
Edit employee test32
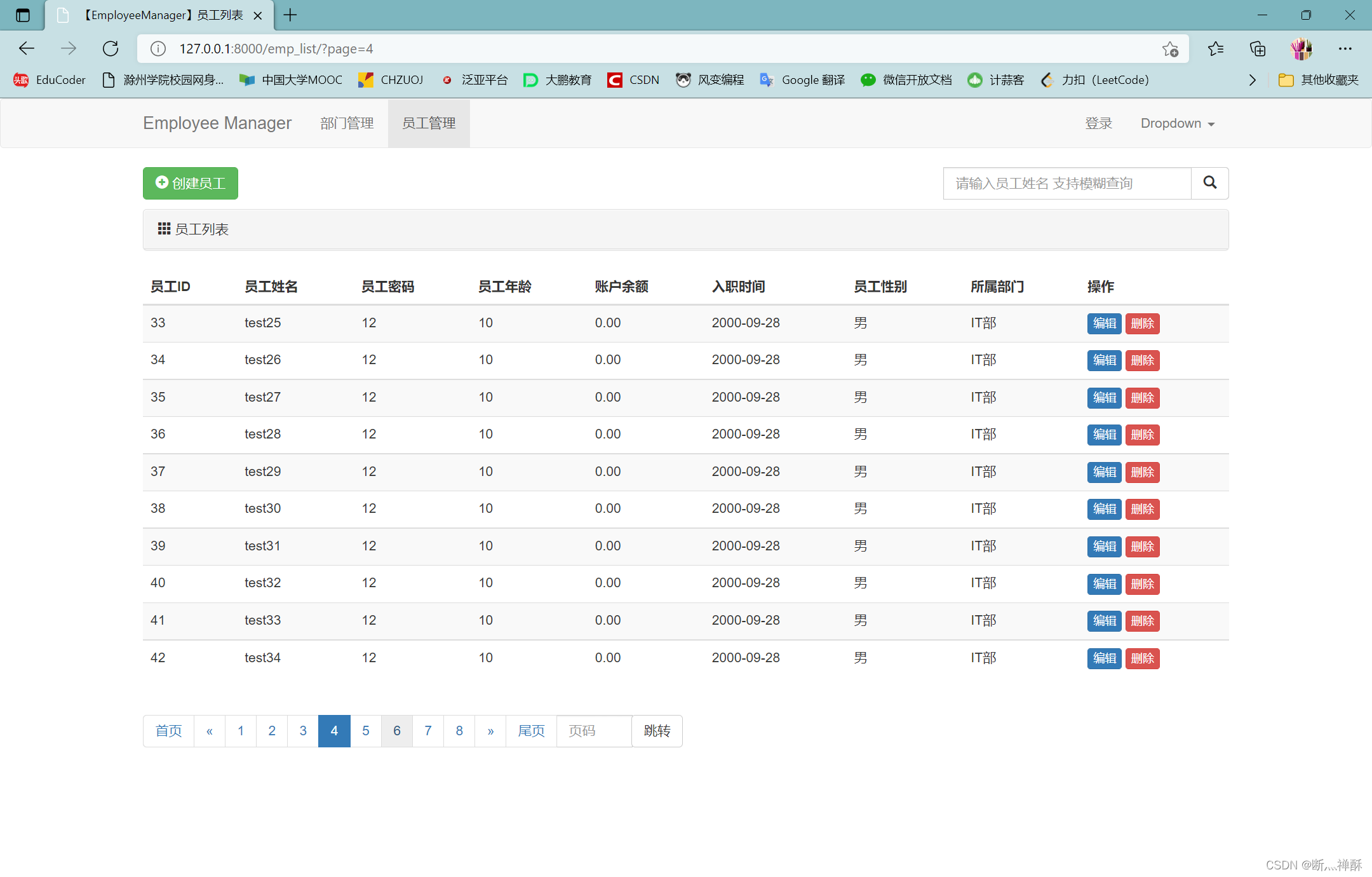pyautogui.click(x=1104, y=584)
